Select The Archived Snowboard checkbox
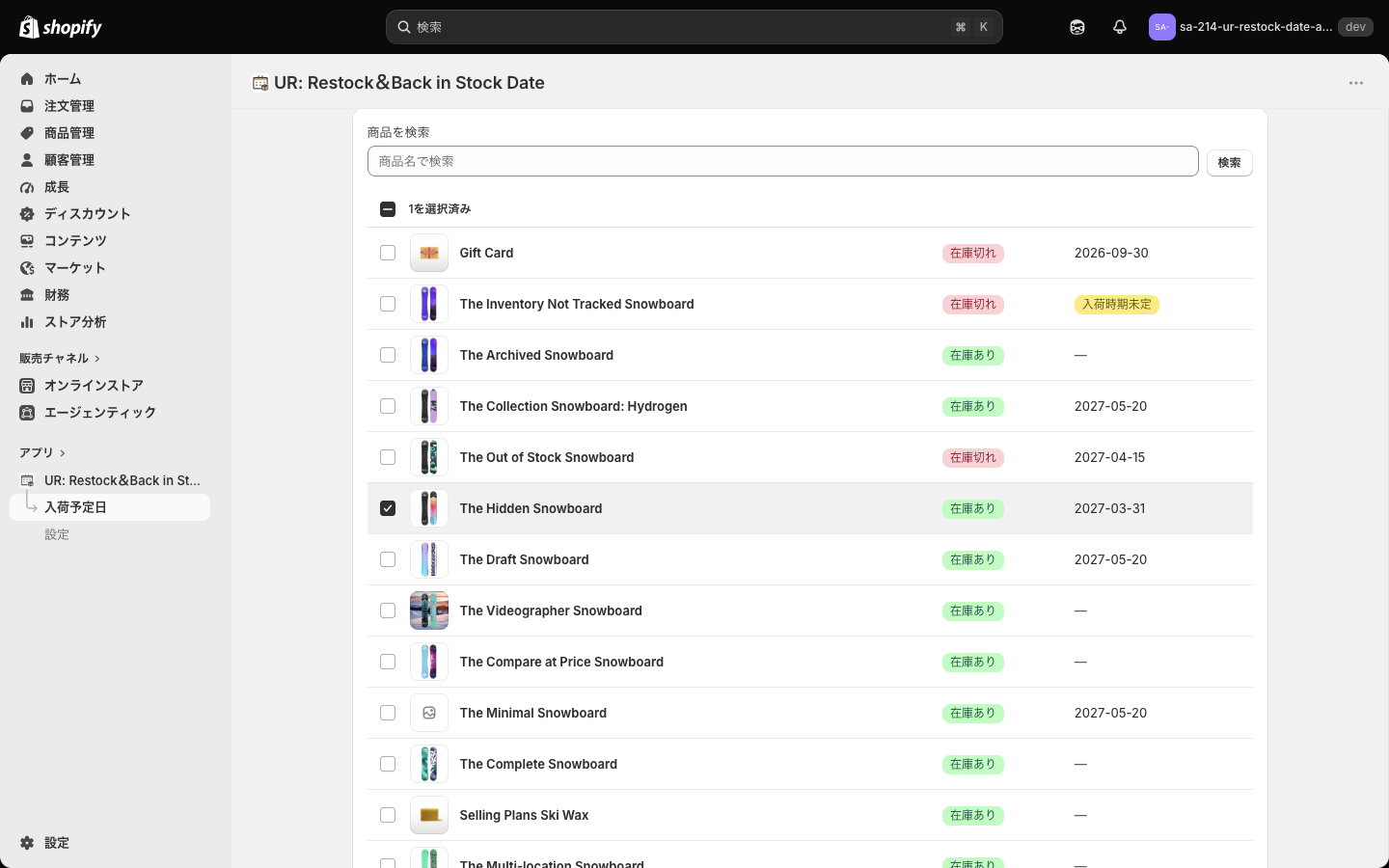 tap(388, 355)
